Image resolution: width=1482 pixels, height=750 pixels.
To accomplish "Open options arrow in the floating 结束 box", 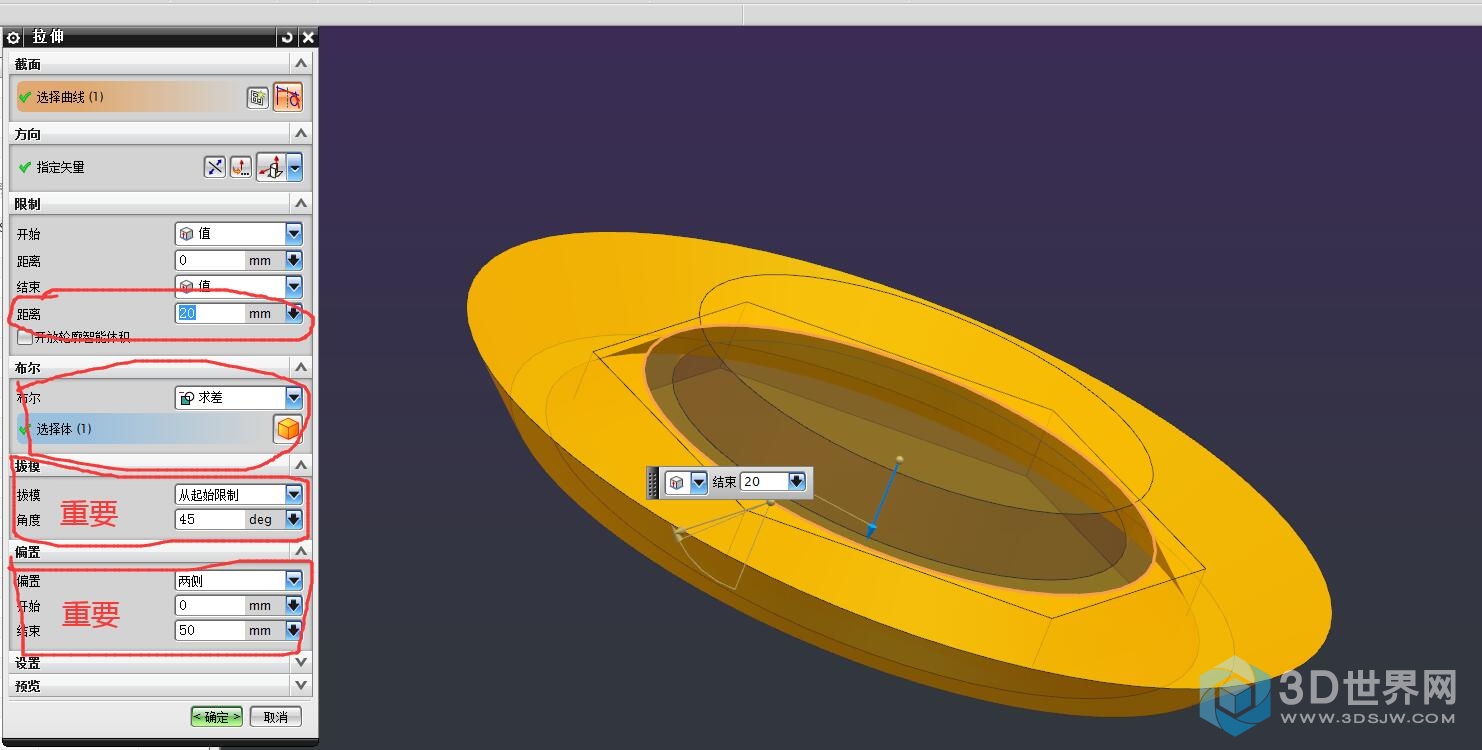I will tap(797, 482).
